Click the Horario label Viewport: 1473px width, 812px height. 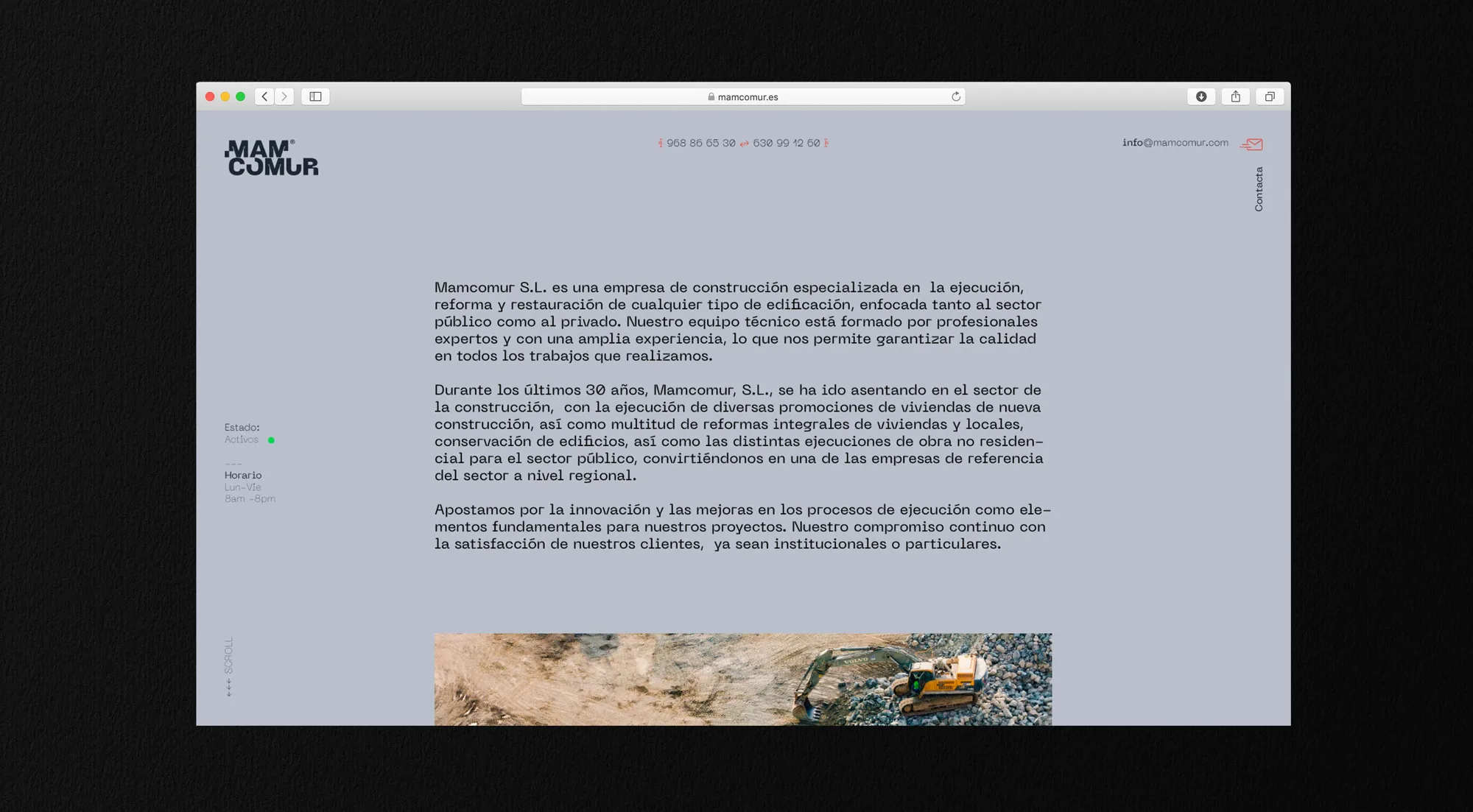(x=243, y=476)
